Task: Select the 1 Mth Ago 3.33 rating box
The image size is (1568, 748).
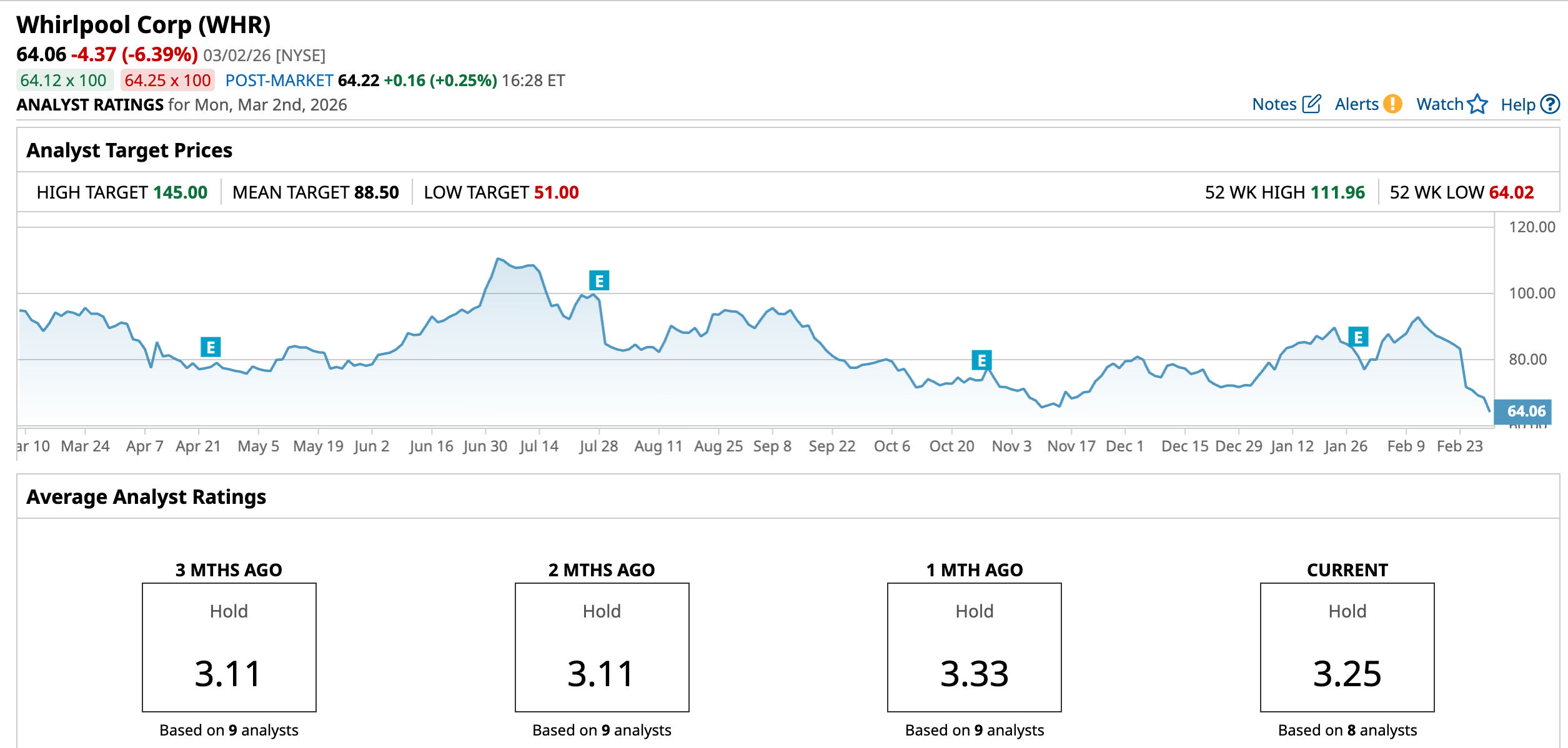Action: 974,647
